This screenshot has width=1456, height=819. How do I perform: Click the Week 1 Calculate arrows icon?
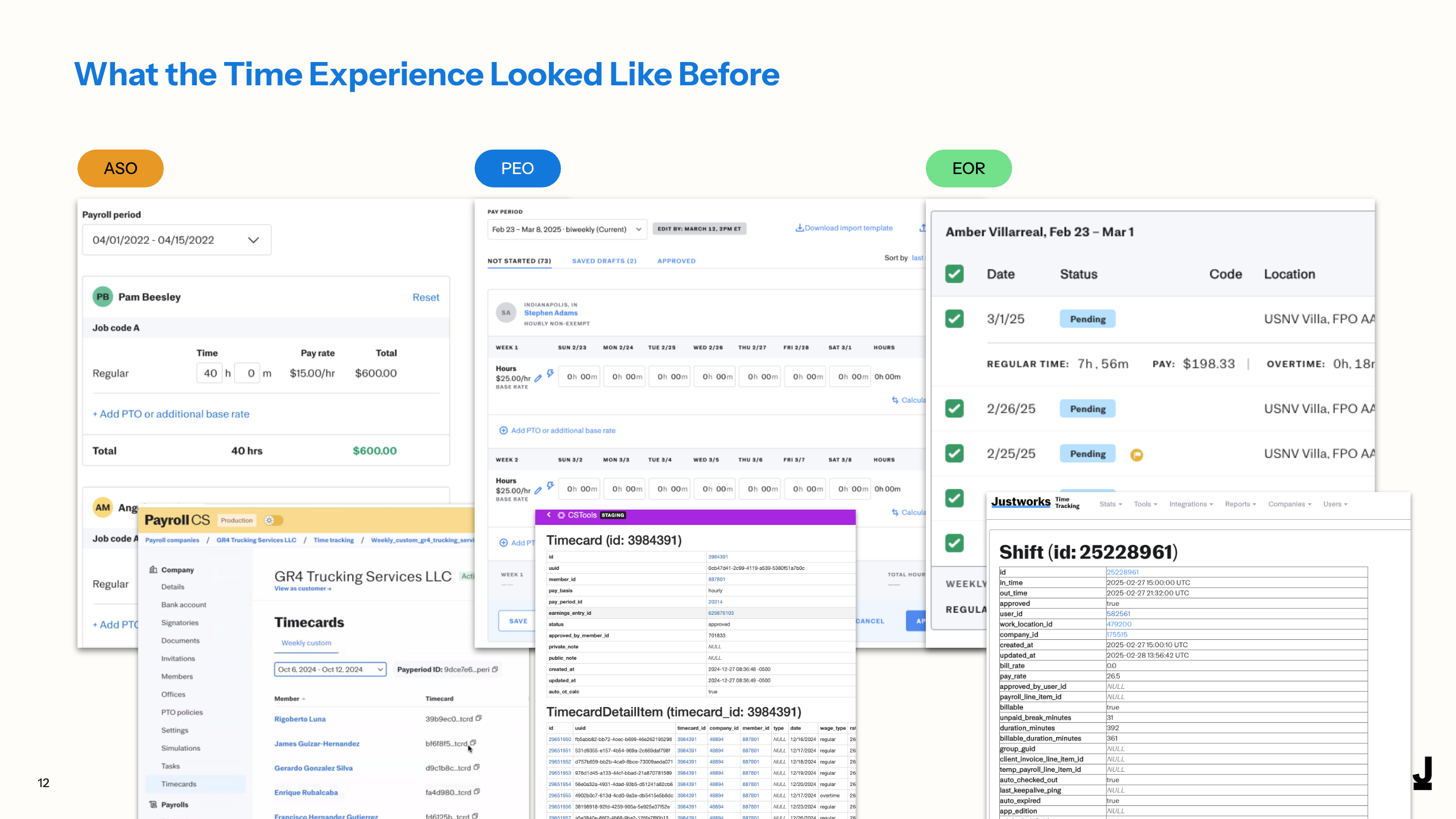pyautogui.click(x=895, y=400)
